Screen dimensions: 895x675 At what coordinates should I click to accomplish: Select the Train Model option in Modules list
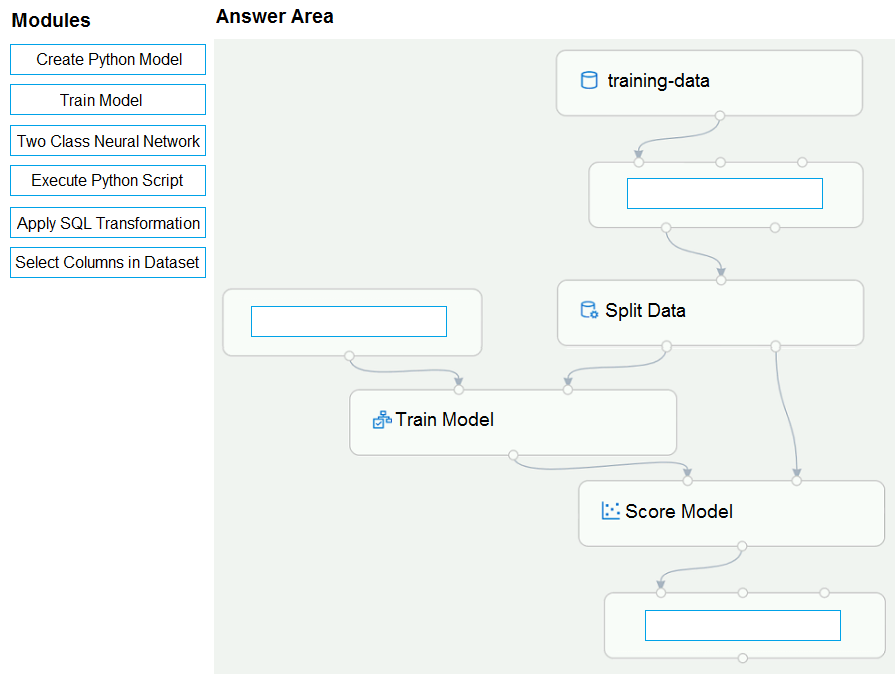[108, 100]
